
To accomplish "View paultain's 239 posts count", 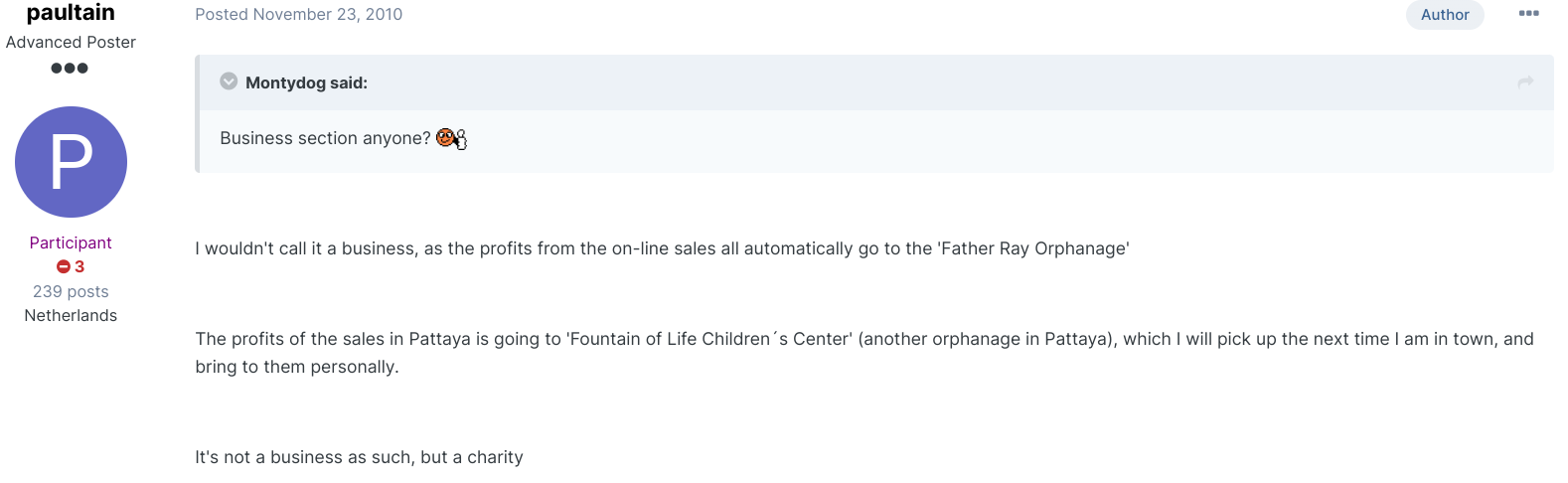I will click(x=71, y=291).
